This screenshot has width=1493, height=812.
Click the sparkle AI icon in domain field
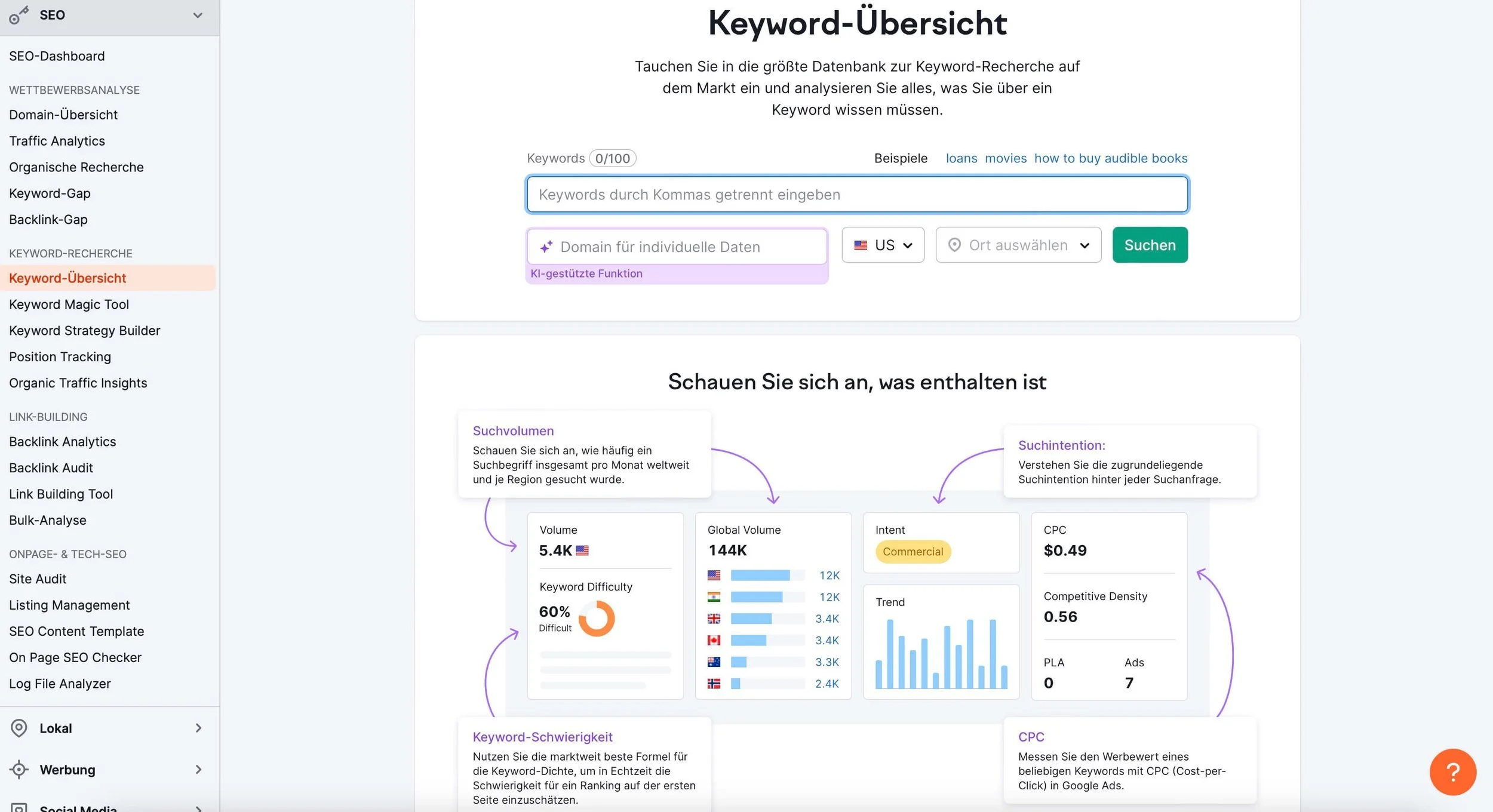(546, 247)
